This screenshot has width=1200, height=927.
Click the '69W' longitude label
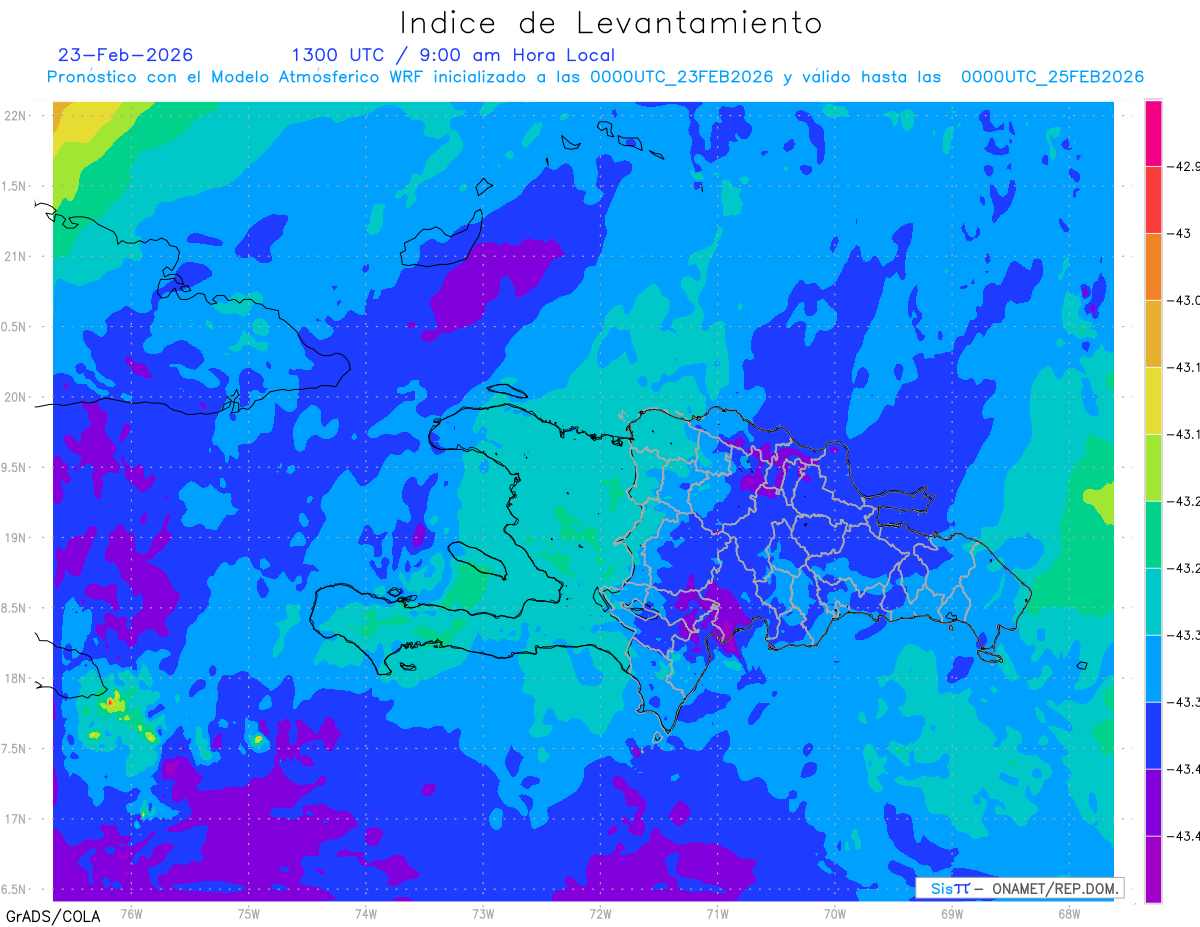952,914
